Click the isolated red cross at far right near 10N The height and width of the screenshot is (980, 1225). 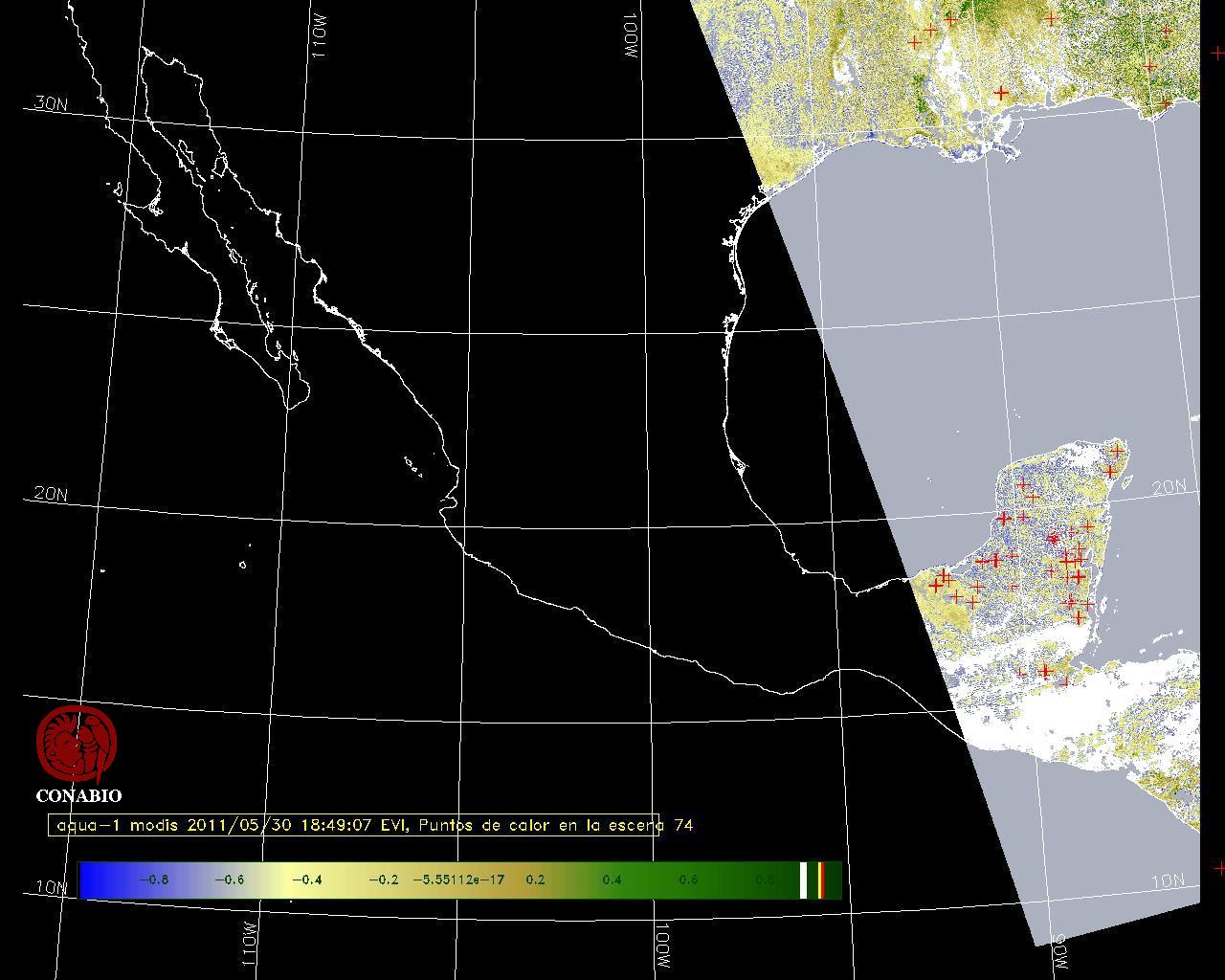coord(1219,868)
